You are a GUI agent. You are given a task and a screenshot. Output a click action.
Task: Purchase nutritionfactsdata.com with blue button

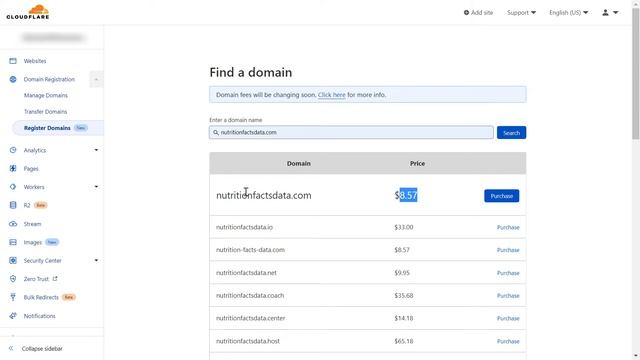[x=502, y=196]
